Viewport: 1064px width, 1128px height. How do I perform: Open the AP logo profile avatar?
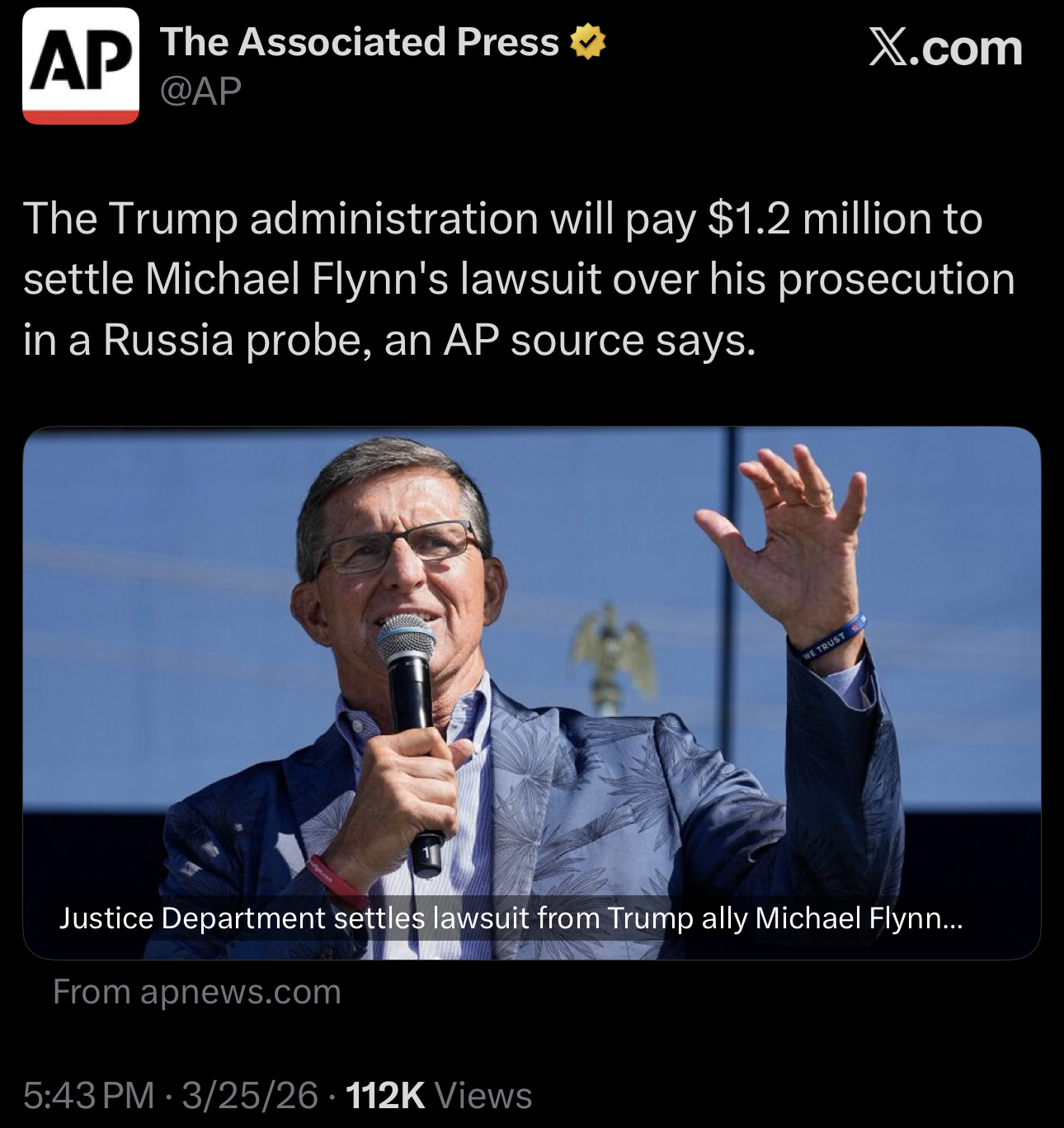point(81,66)
